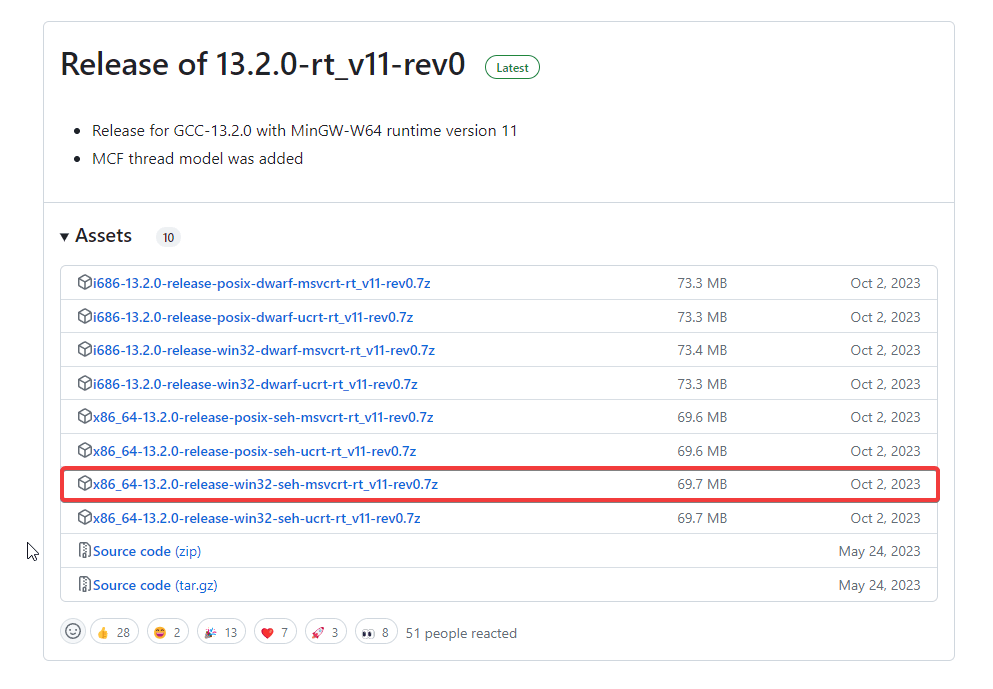Image resolution: width=993 pixels, height=689 pixels.
Task: Toggle rocket reaction with 3
Action: [326, 633]
